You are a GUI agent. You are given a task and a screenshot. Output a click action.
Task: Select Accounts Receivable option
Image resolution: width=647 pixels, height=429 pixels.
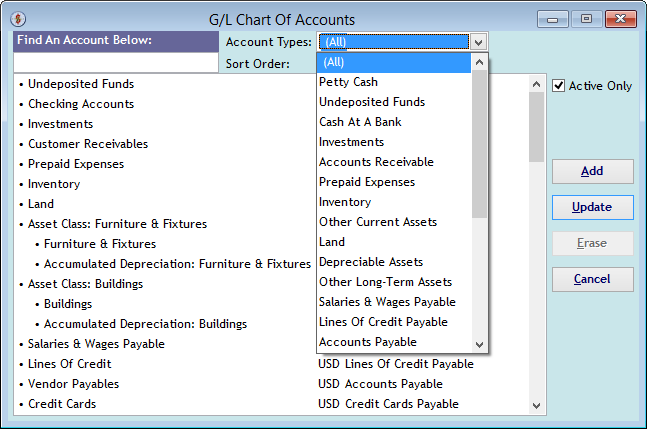pyautogui.click(x=394, y=162)
